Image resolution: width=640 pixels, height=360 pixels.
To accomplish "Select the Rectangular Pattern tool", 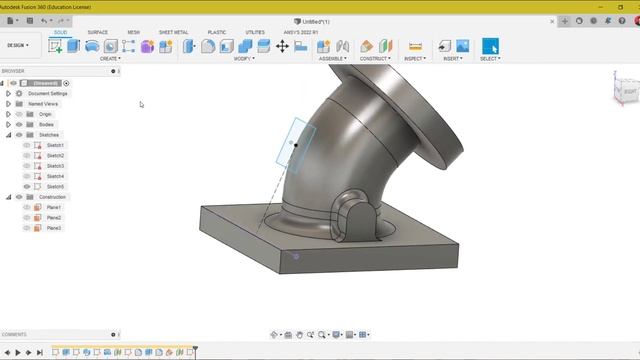I will point(129,46).
